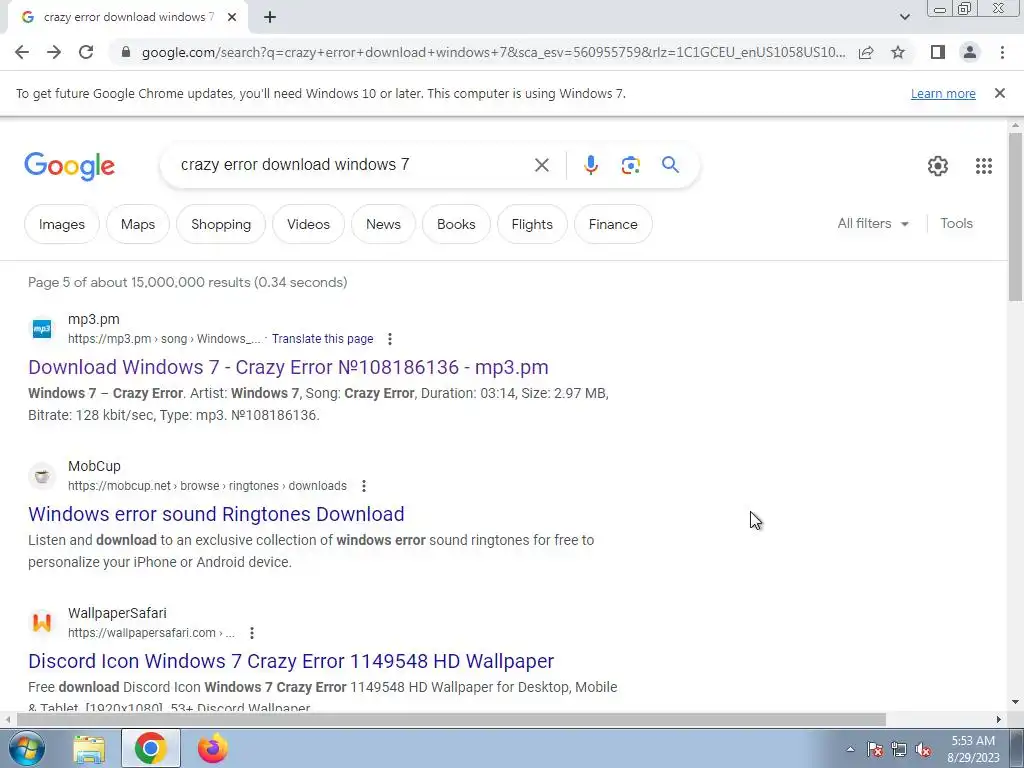This screenshot has height=768, width=1024.
Task: Submit search with magnifier icon
Action: pos(670,165)
